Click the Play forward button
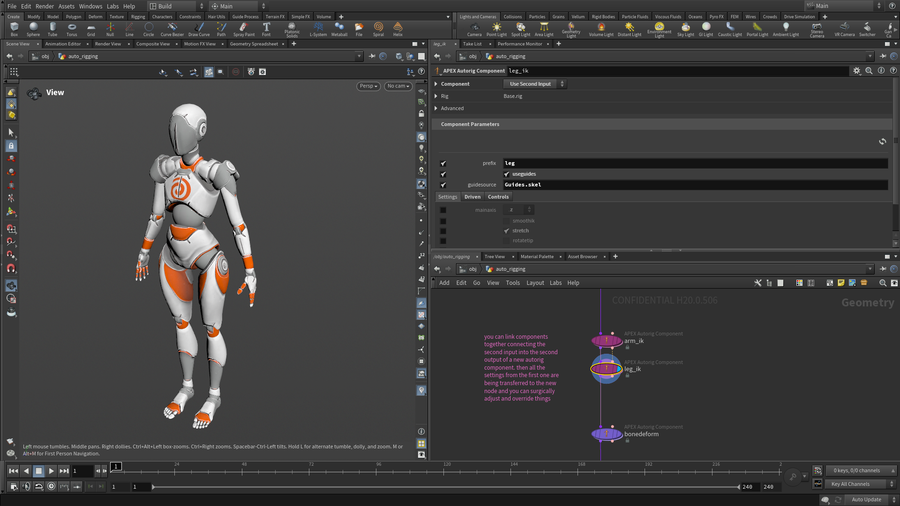The width and height of the screenshot is (900, 506). (51, 471)
